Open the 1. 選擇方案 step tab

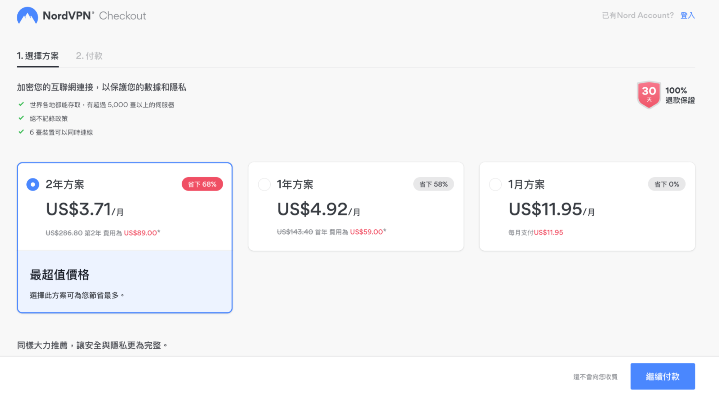[38, 56]
